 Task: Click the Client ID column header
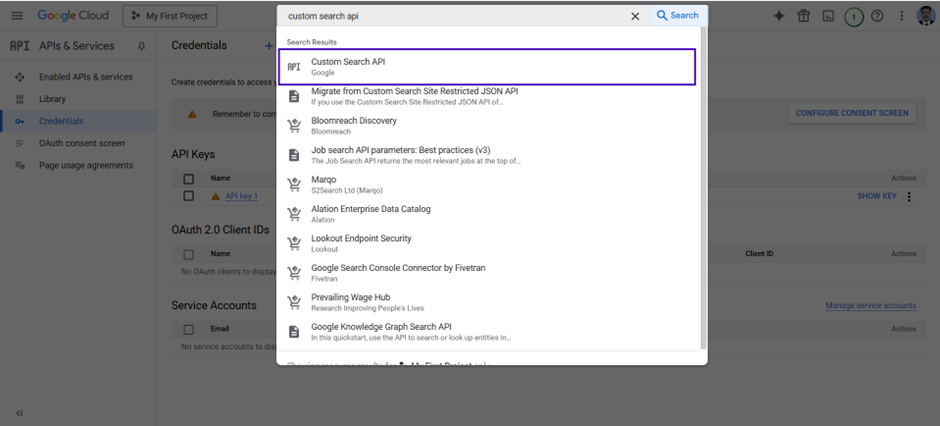point(759,254)
